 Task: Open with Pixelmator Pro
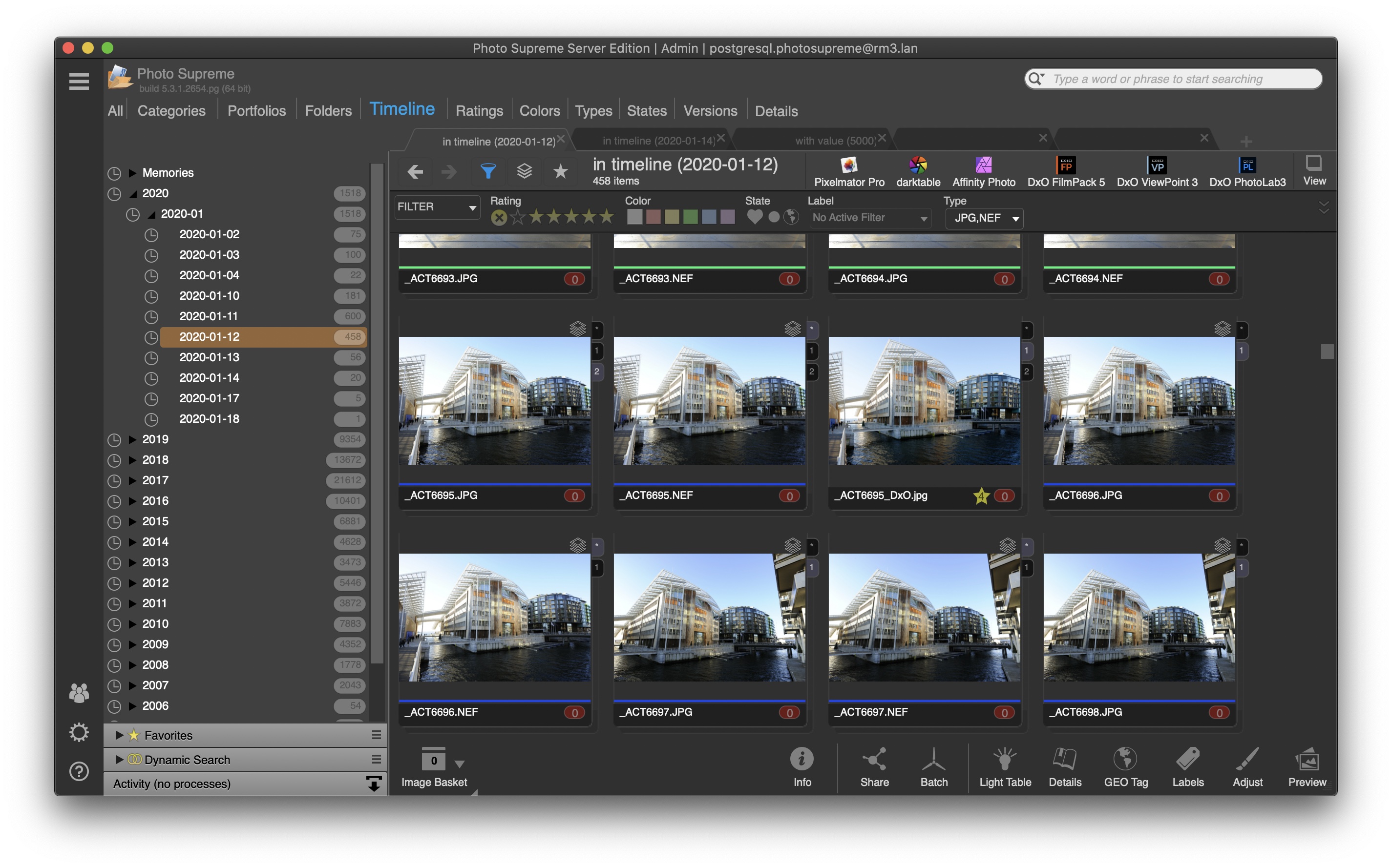(x=849, y=172)
